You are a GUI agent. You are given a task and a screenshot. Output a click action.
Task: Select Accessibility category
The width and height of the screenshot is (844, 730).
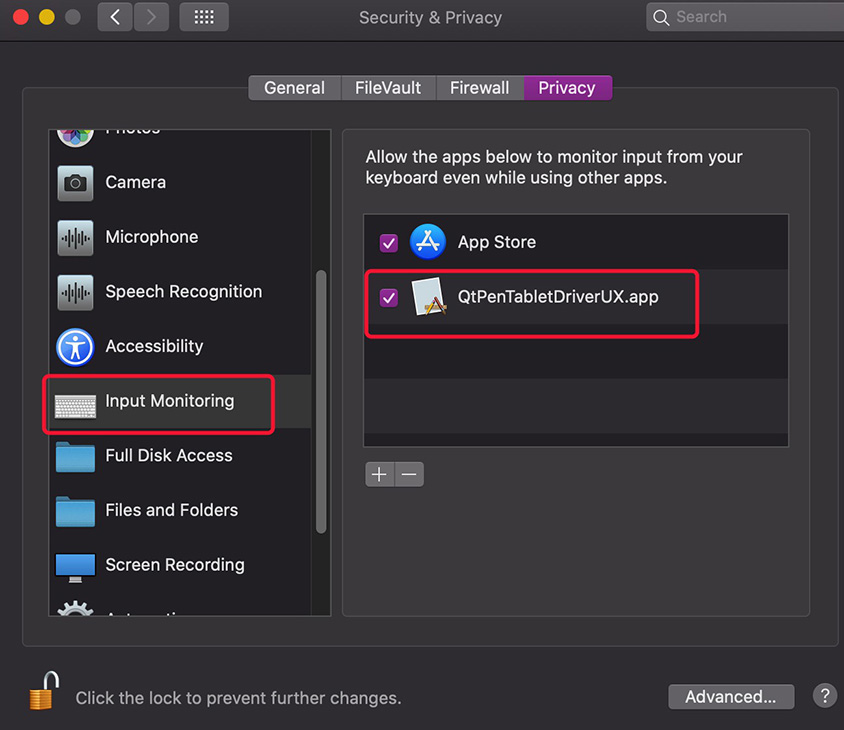(180, 347)
